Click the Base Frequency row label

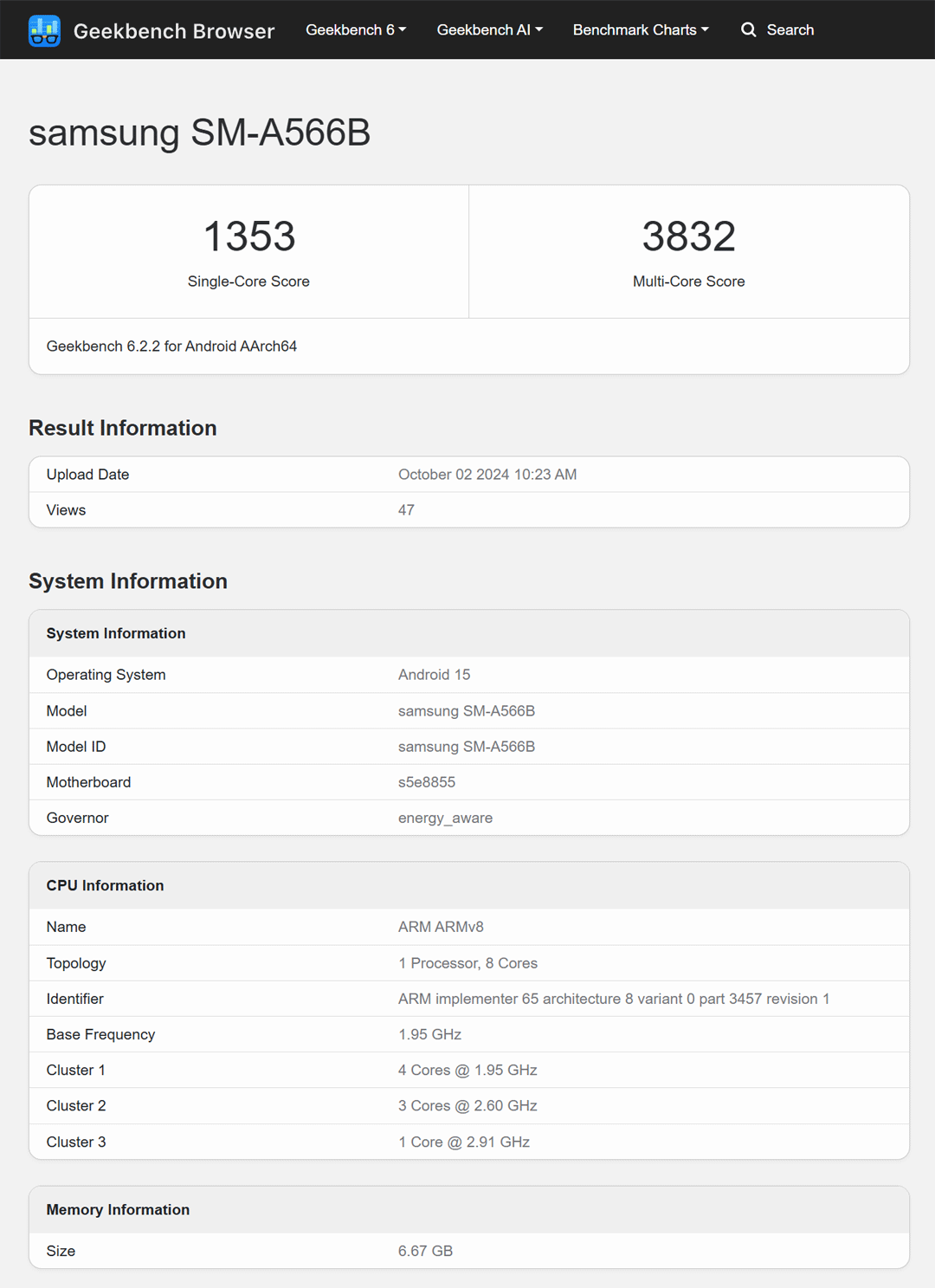coord(100,1034)
